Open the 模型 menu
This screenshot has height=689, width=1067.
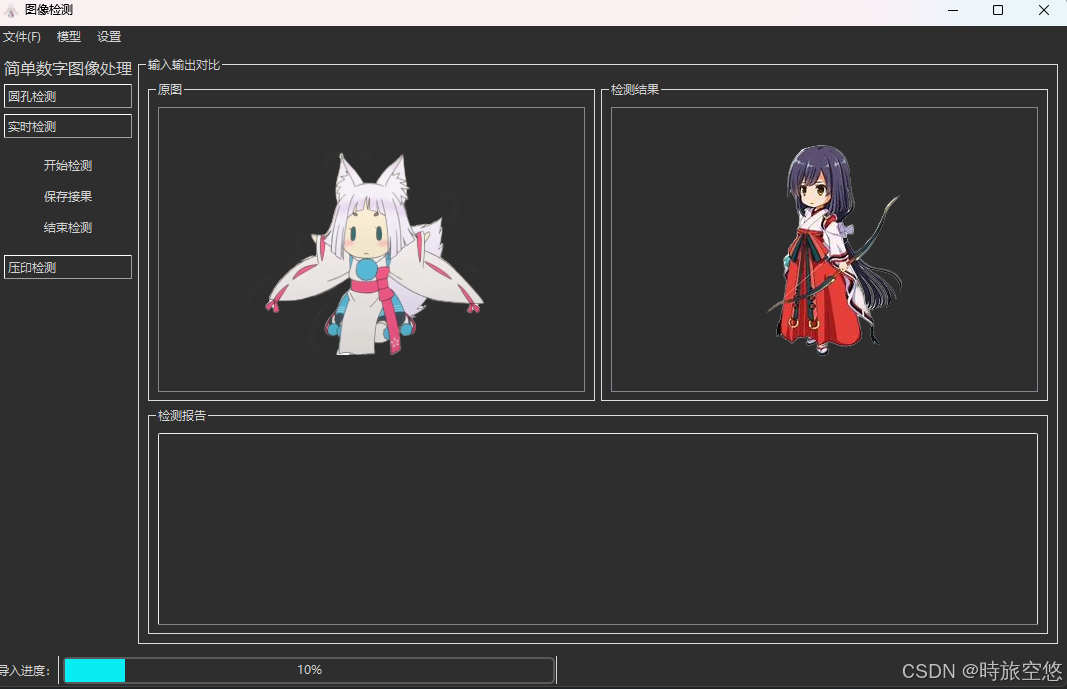[69, 37]
